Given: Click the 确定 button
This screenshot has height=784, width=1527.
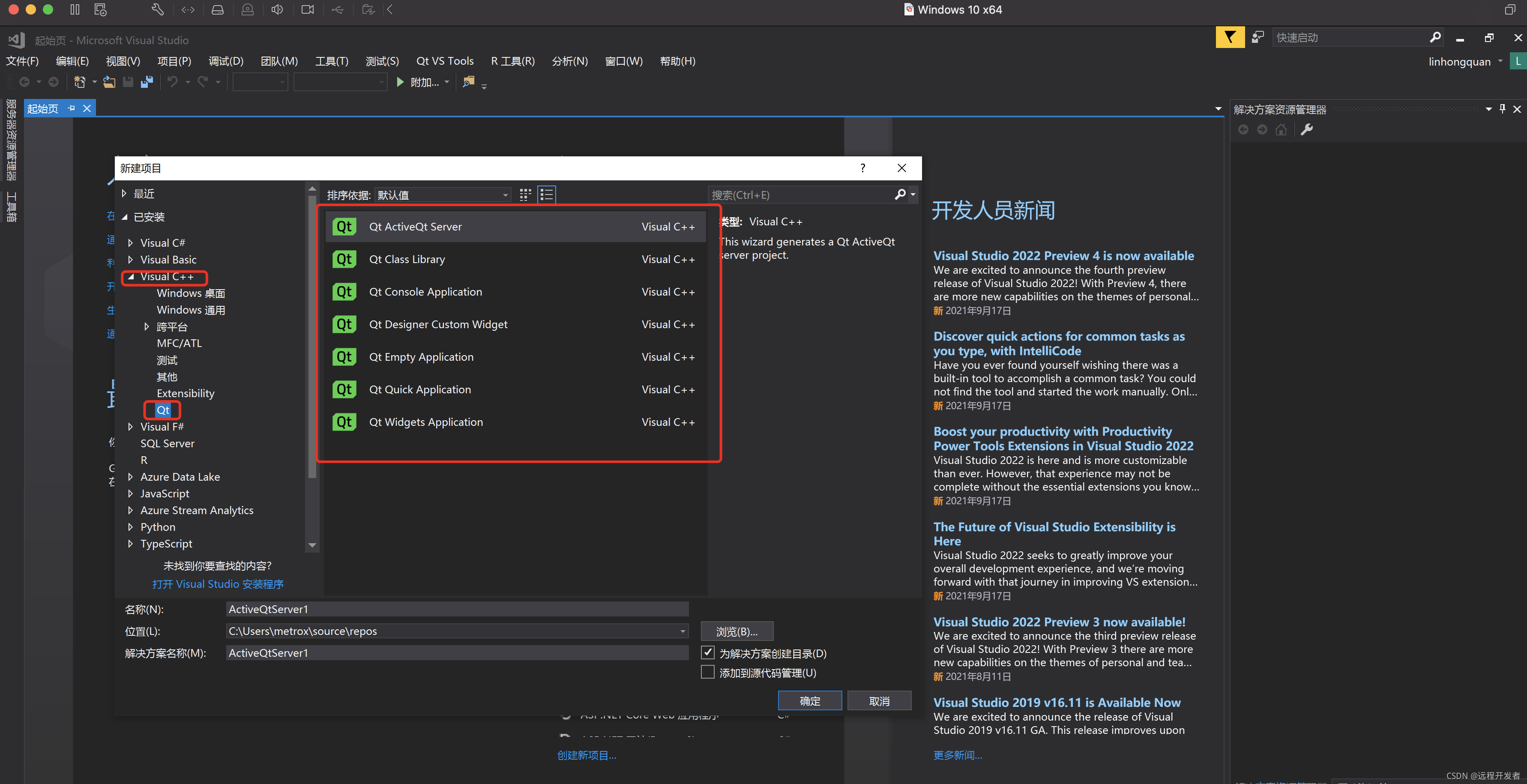Looking at the screenshot, I should click(x=810, y=701).
